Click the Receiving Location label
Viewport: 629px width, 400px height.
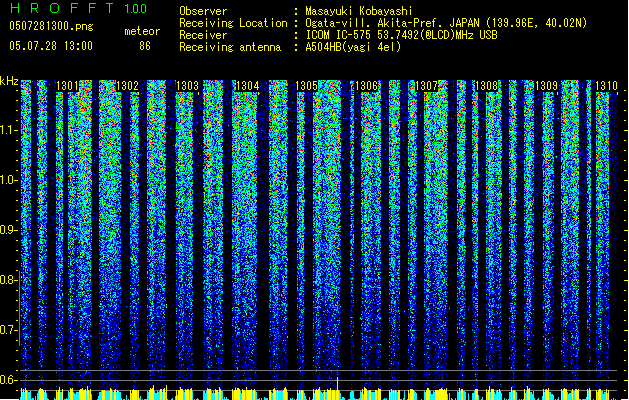(233, 23)
